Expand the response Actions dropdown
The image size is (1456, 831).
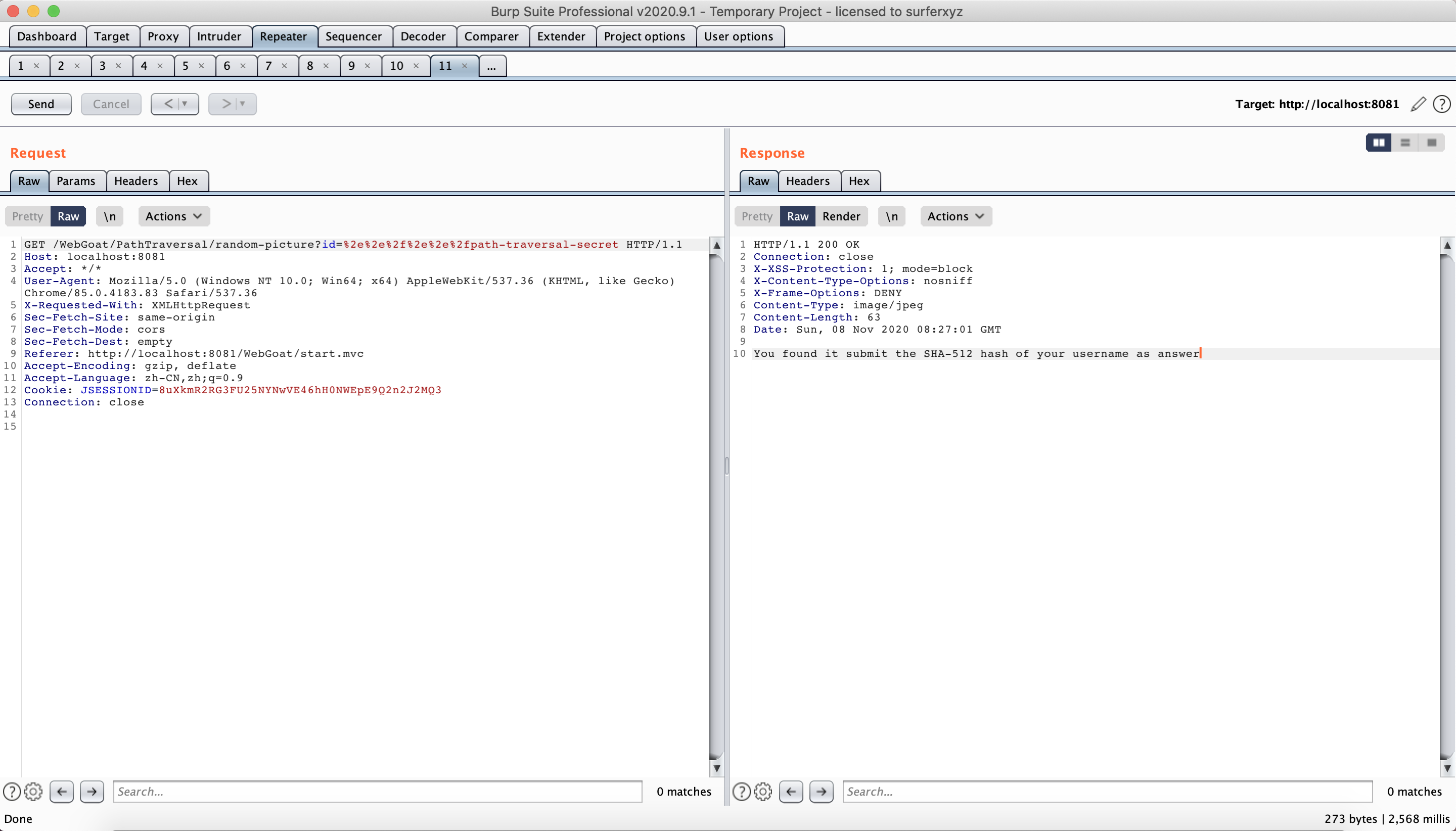pos(955,216)
